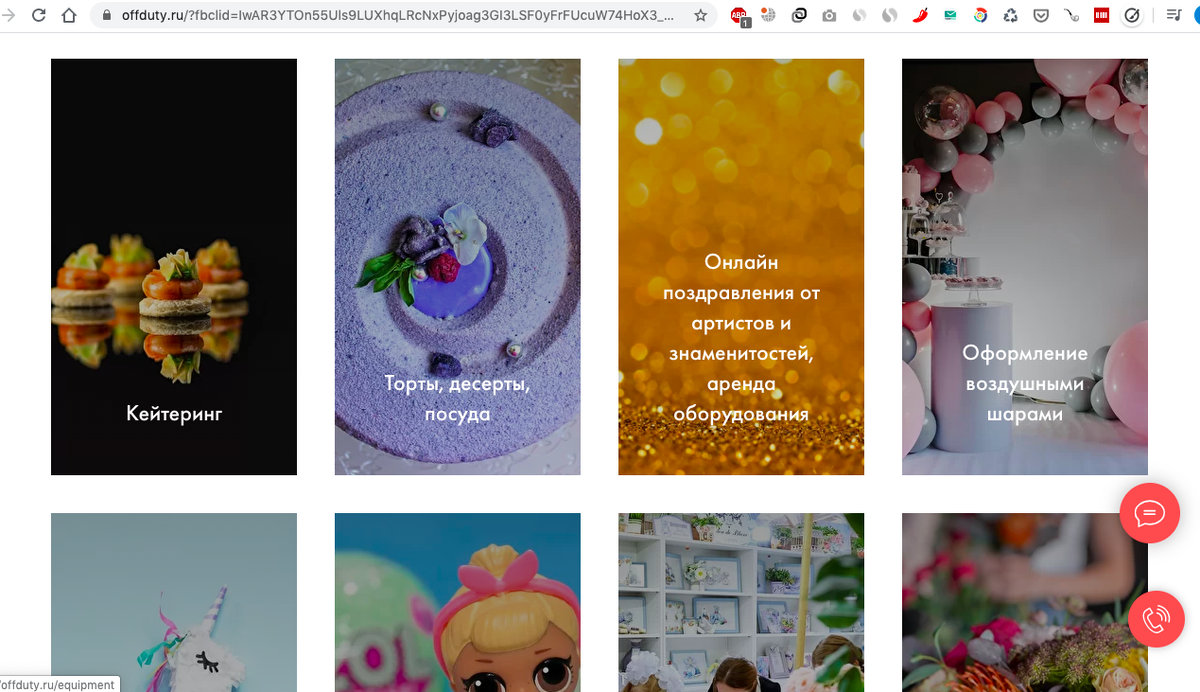Open the red chat message widget

click(1149, 513)
